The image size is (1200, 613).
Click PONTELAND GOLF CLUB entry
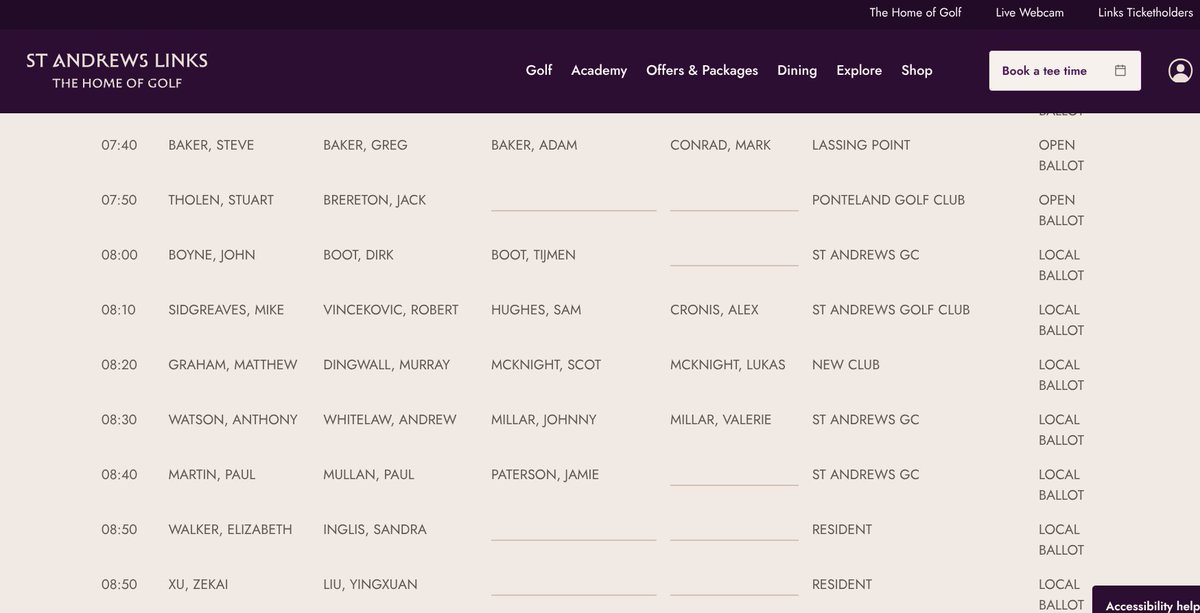tap(888, 200)
